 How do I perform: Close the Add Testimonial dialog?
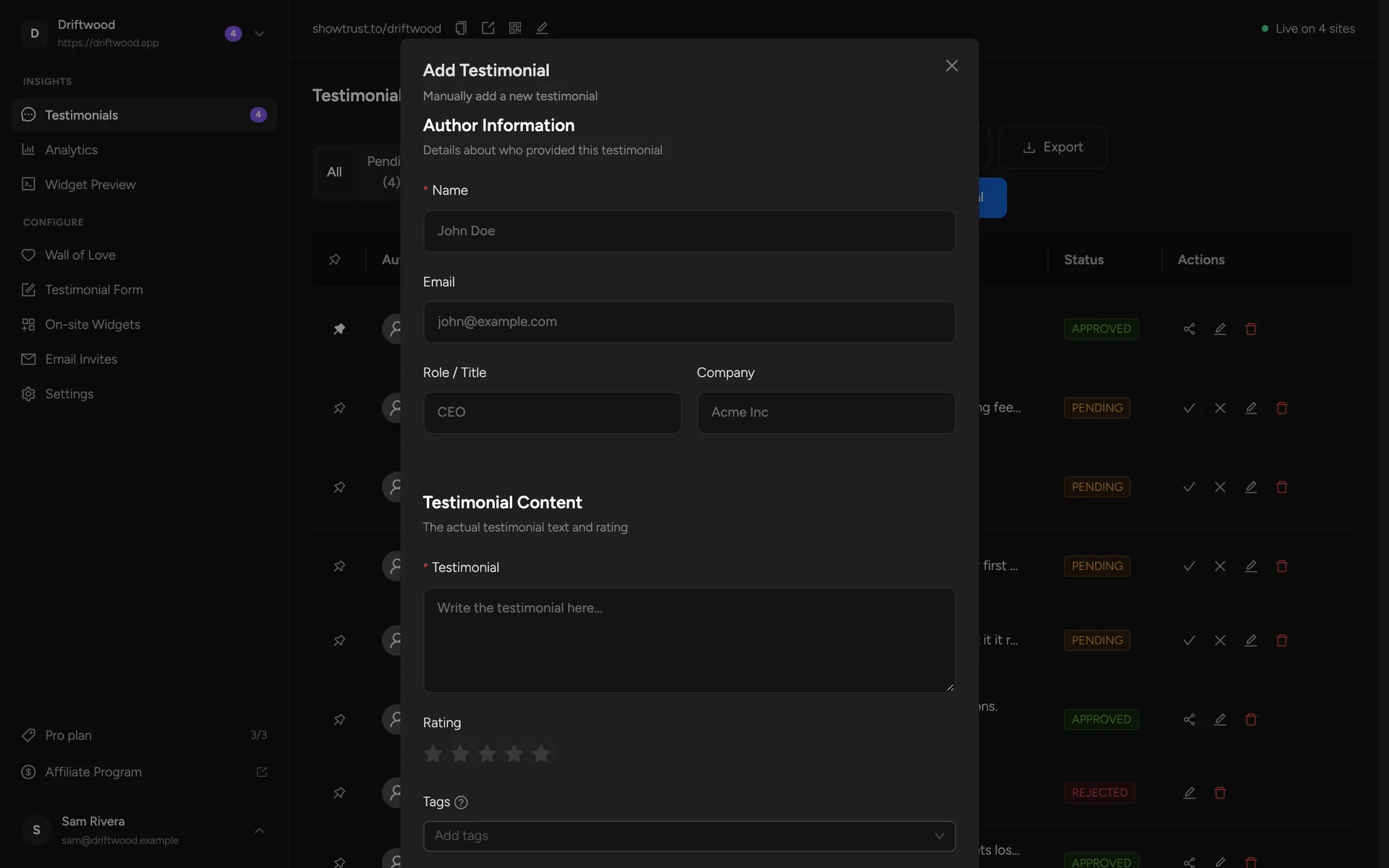pyautogui.click(x=951, y=66)
